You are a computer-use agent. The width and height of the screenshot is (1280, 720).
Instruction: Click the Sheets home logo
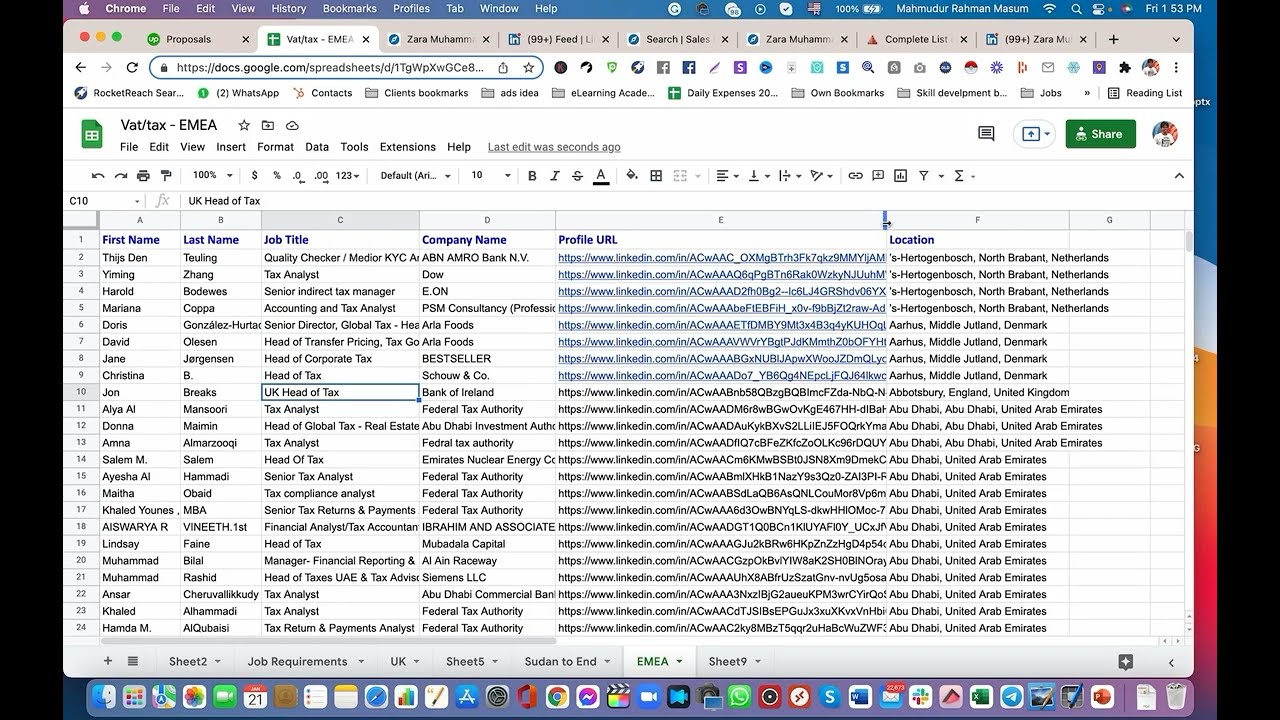coord(92,134)
